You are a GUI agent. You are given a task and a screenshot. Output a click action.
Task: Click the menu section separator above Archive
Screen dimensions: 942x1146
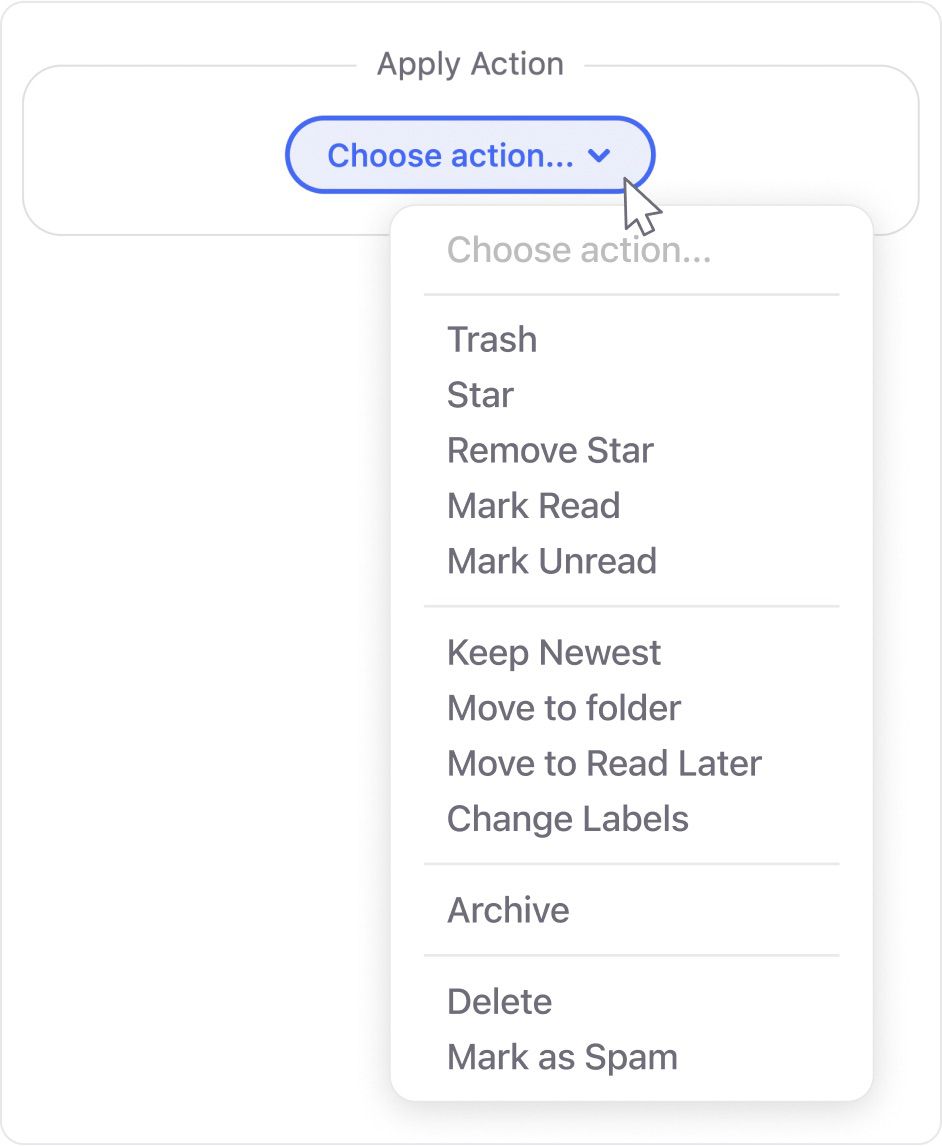click(631, 864)
